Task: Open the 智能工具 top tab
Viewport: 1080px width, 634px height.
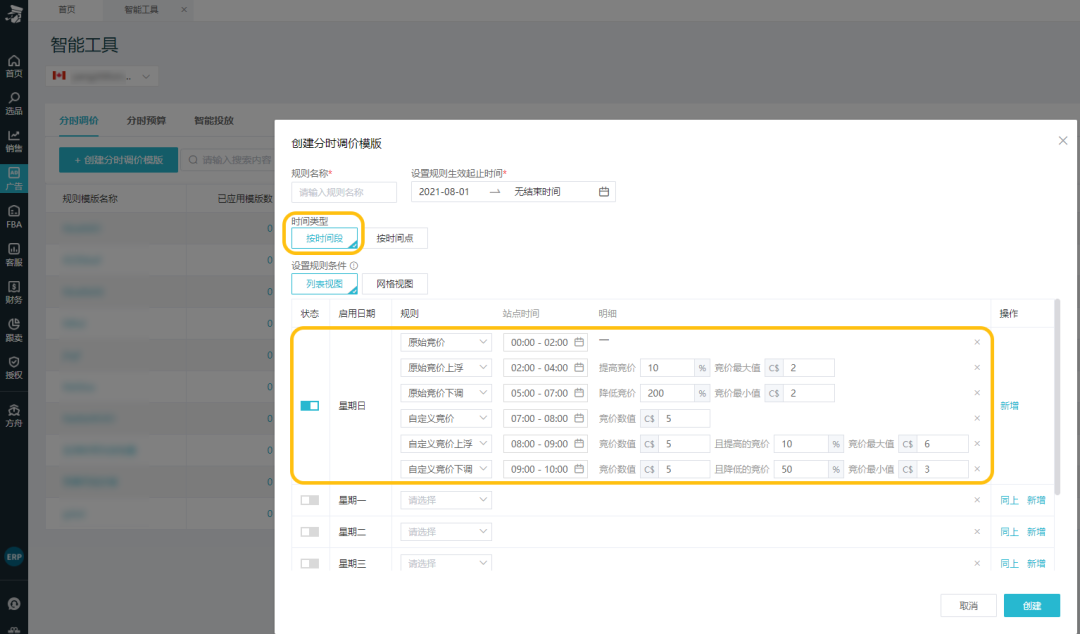Action: coord(141,10)
